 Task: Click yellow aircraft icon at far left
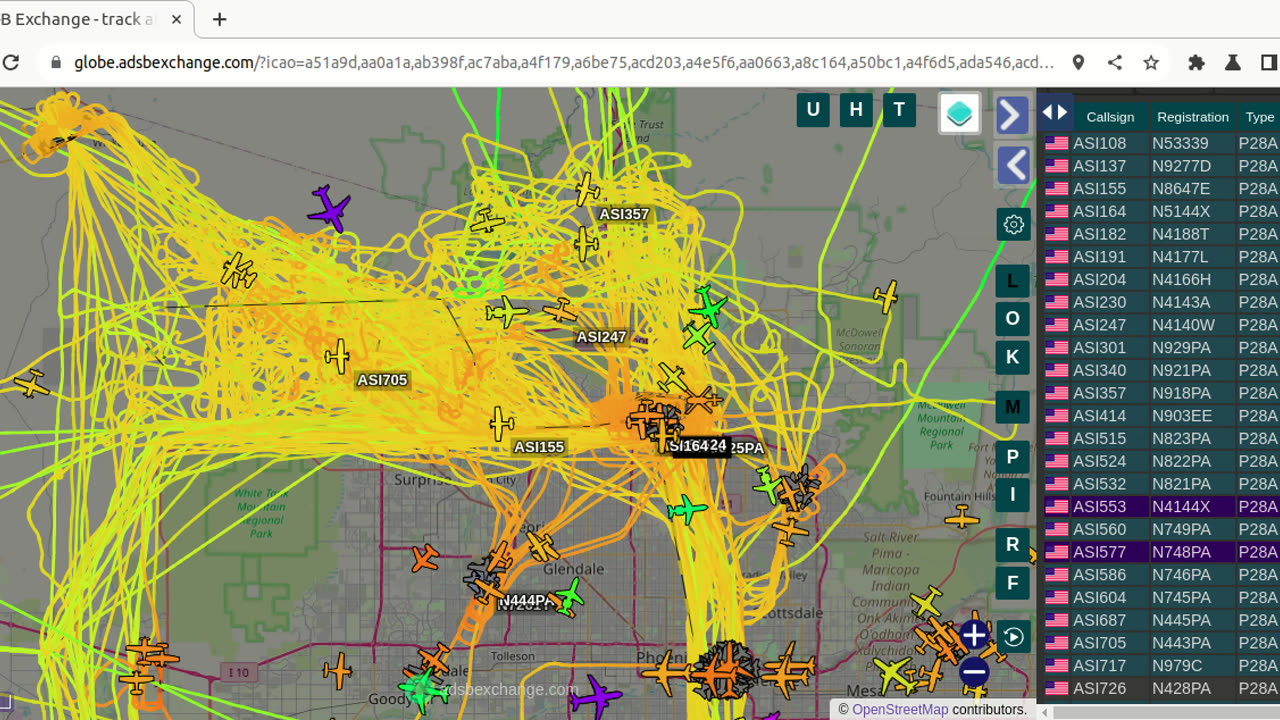31,383
